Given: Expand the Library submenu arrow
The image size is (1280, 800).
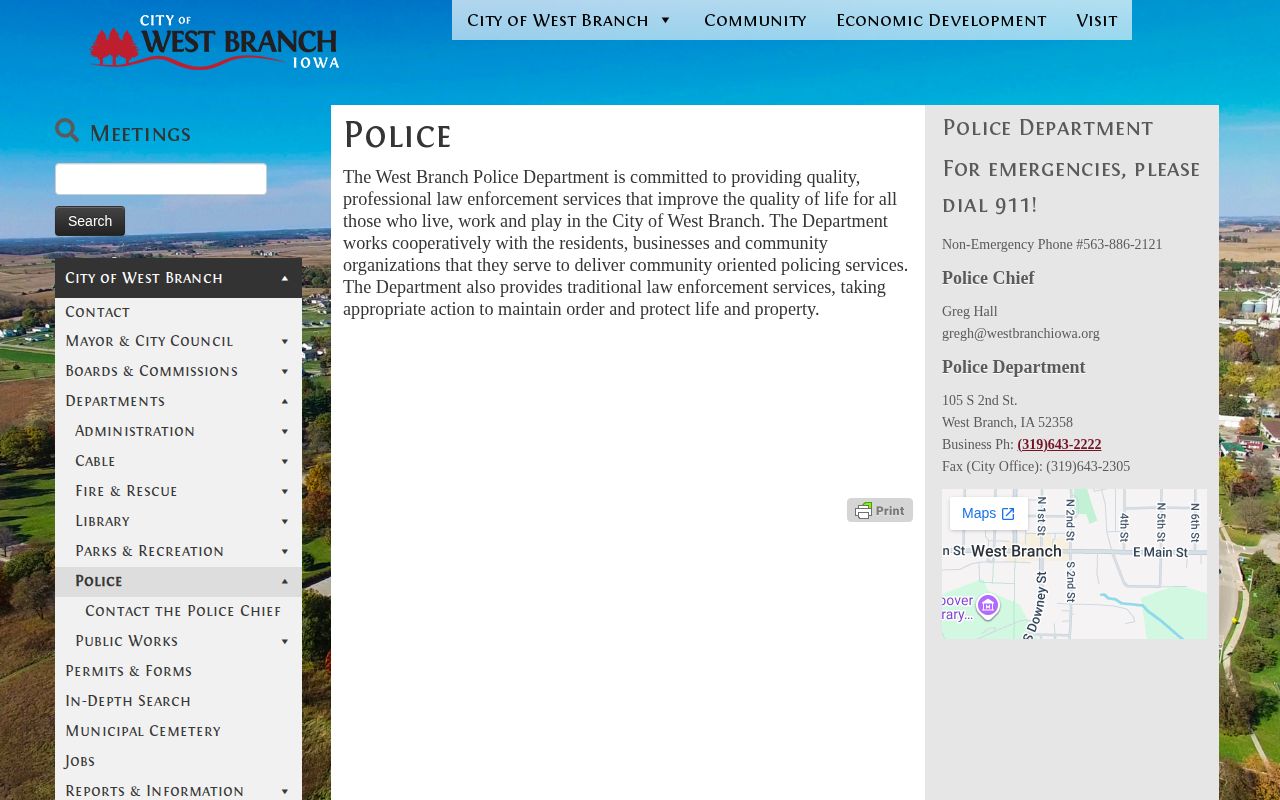Looking at the screenshot, I should click(x=285, y=521).
